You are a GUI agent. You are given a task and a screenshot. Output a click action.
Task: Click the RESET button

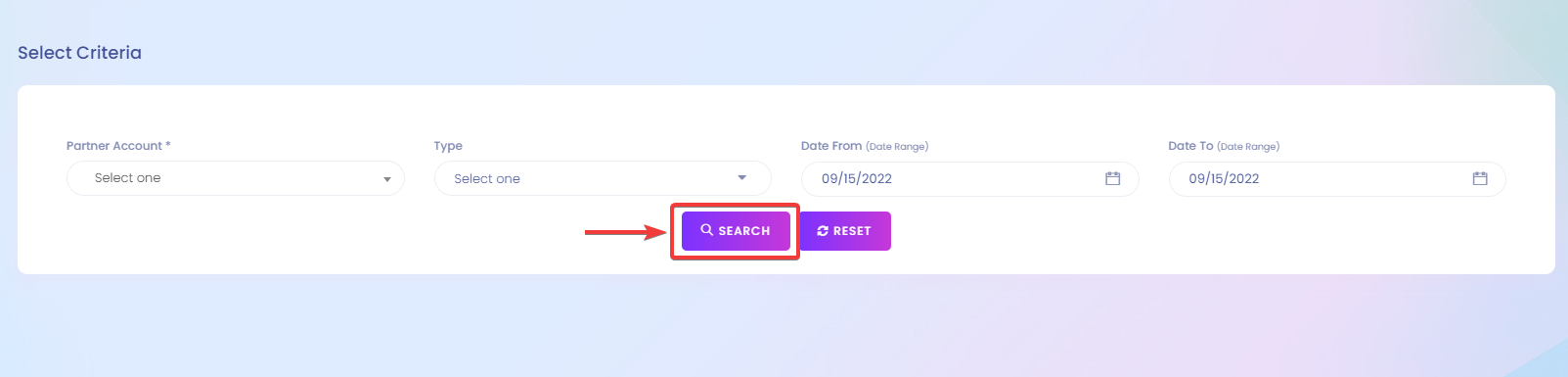click(845, 231)
